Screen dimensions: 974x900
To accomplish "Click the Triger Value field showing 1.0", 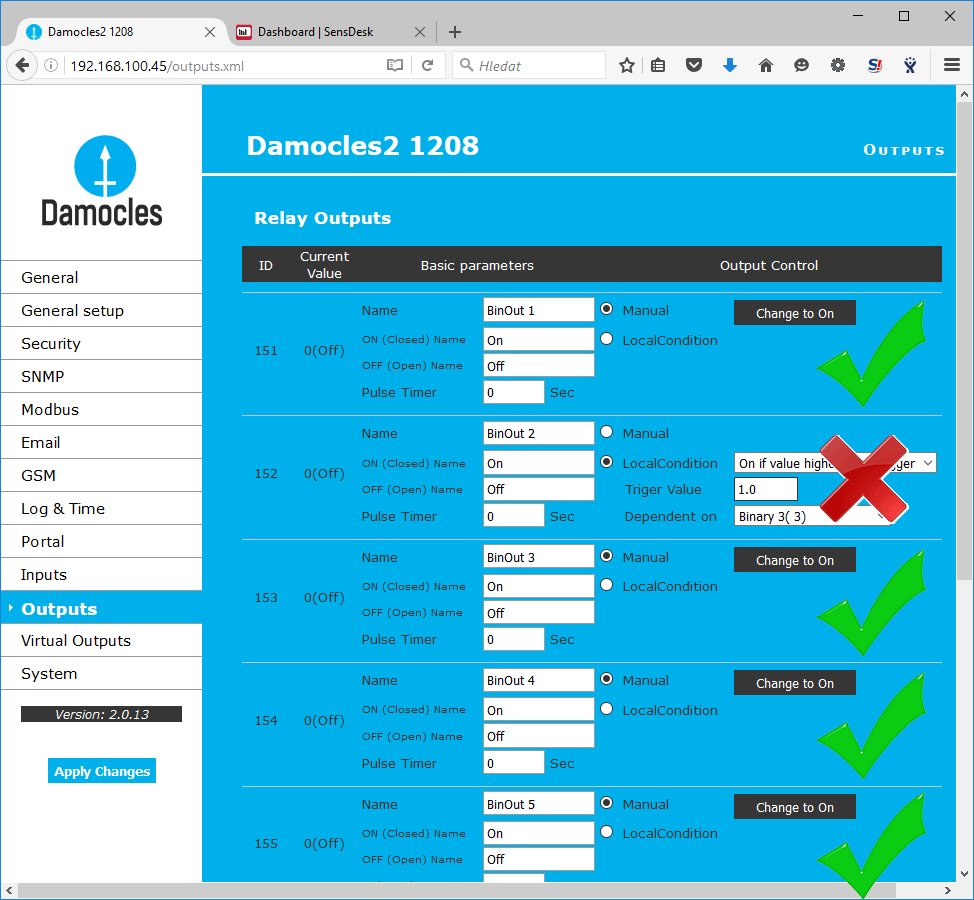I will point(765,489).
